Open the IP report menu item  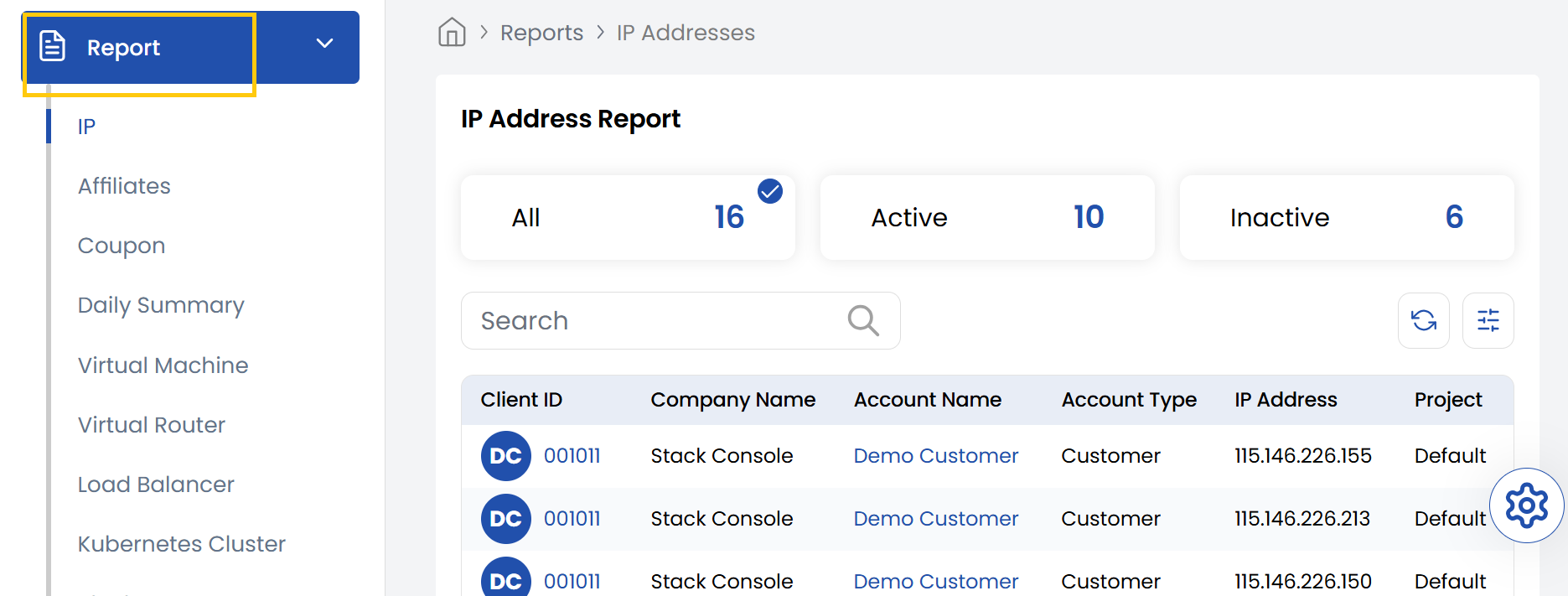pyautogui.click(x=86, y=127)
